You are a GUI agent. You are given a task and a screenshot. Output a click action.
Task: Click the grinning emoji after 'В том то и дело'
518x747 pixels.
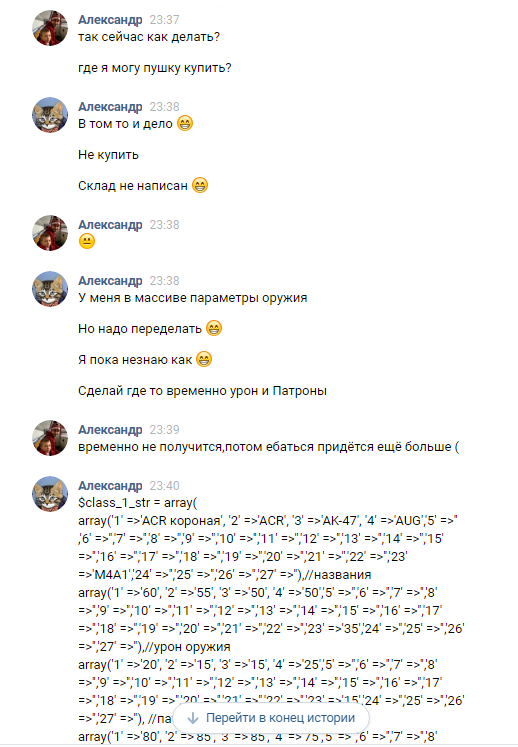click(x=185, y=123)
